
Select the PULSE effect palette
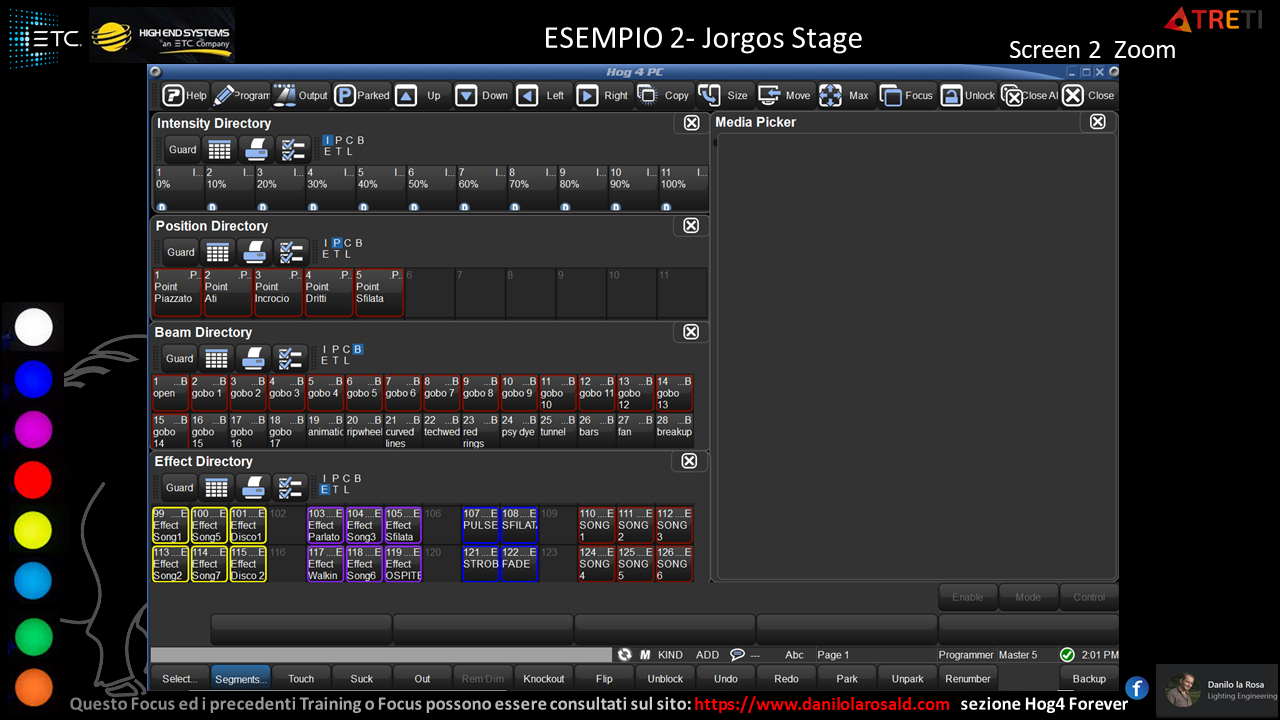[x=480, y=525]
